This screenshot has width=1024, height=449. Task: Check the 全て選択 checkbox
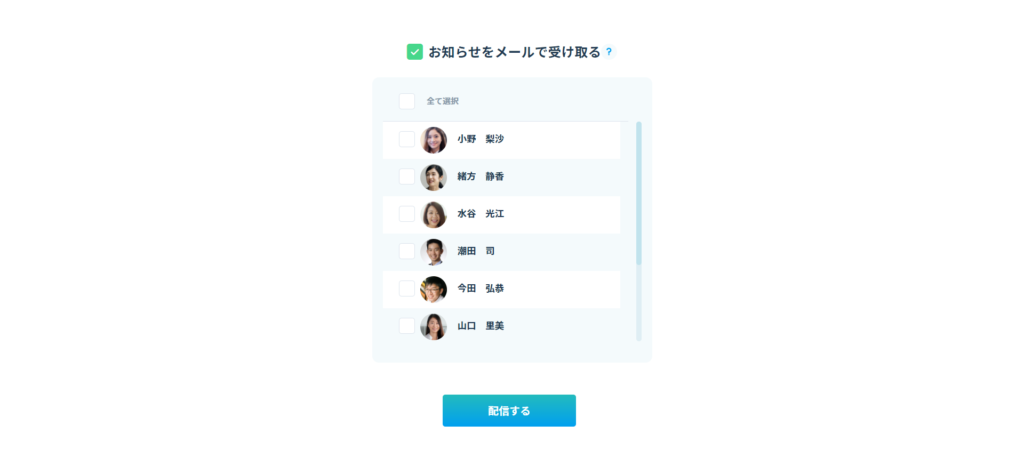pyautogui.click(x=407, y=101)
